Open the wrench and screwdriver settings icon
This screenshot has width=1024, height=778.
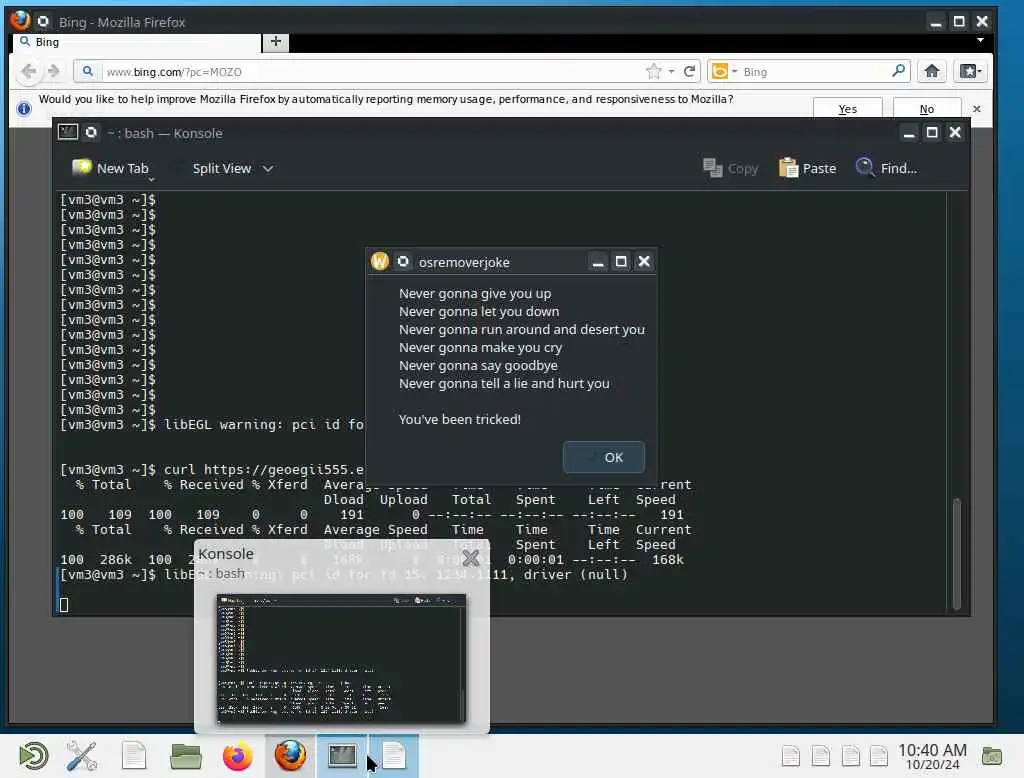click(82, 756)
